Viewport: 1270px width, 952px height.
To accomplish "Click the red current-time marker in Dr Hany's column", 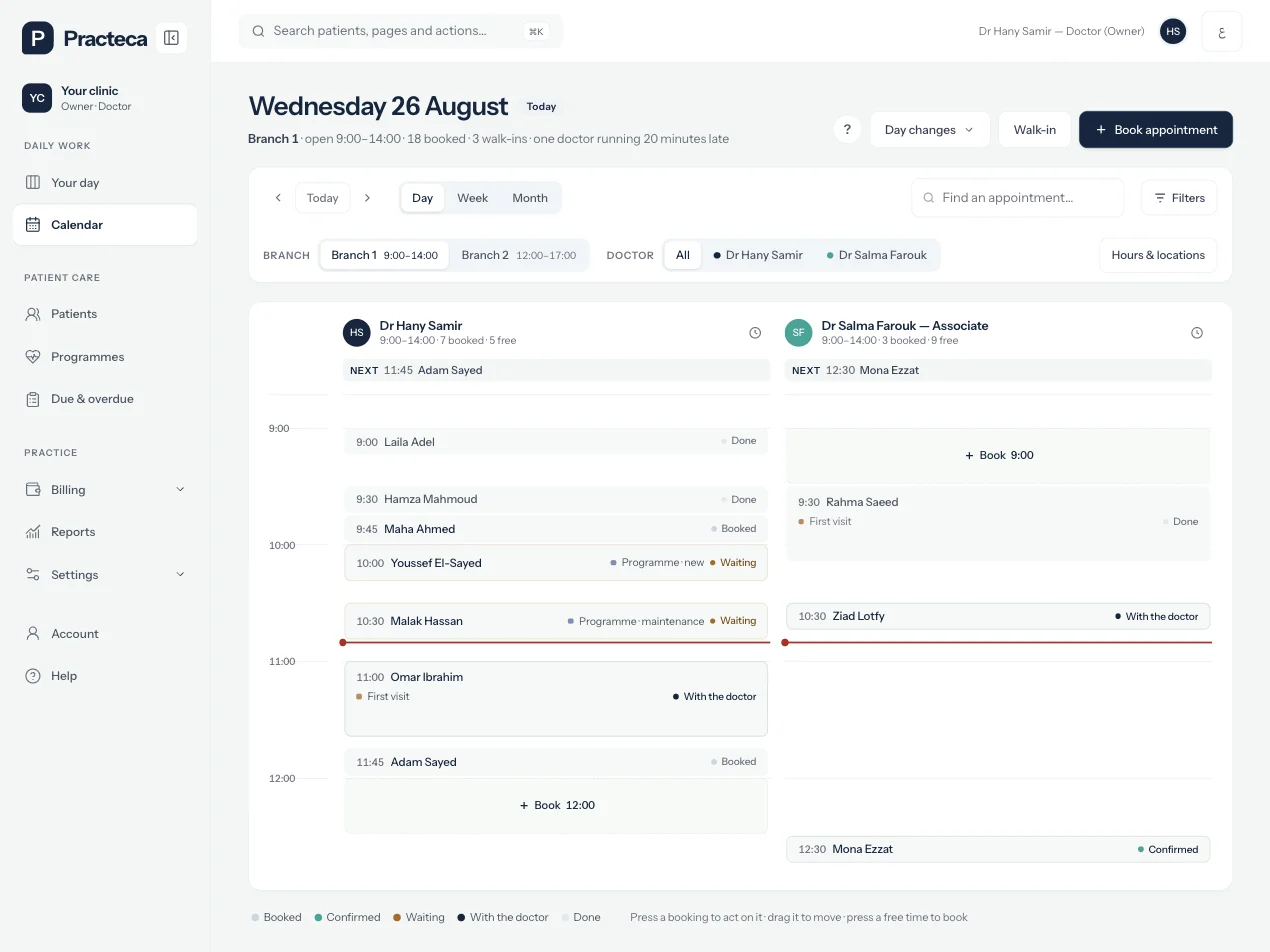I will click(343, 642).
